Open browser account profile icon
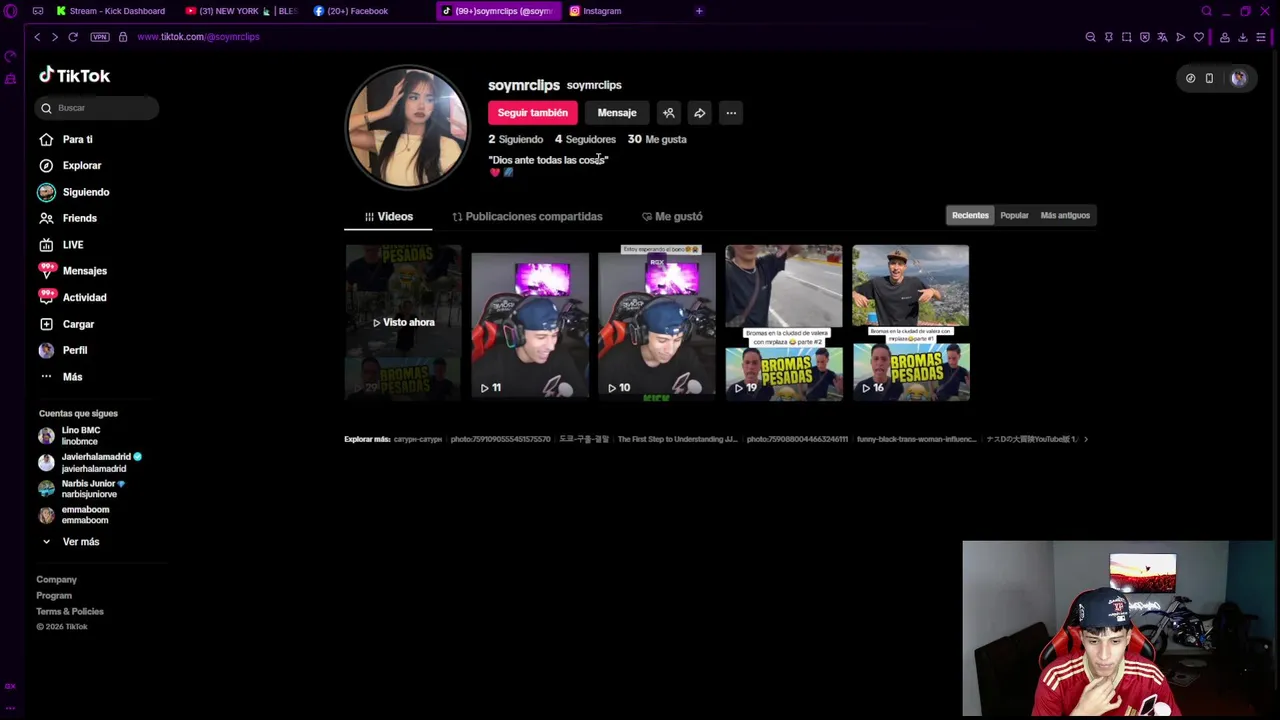 [x=1224, y=37]
